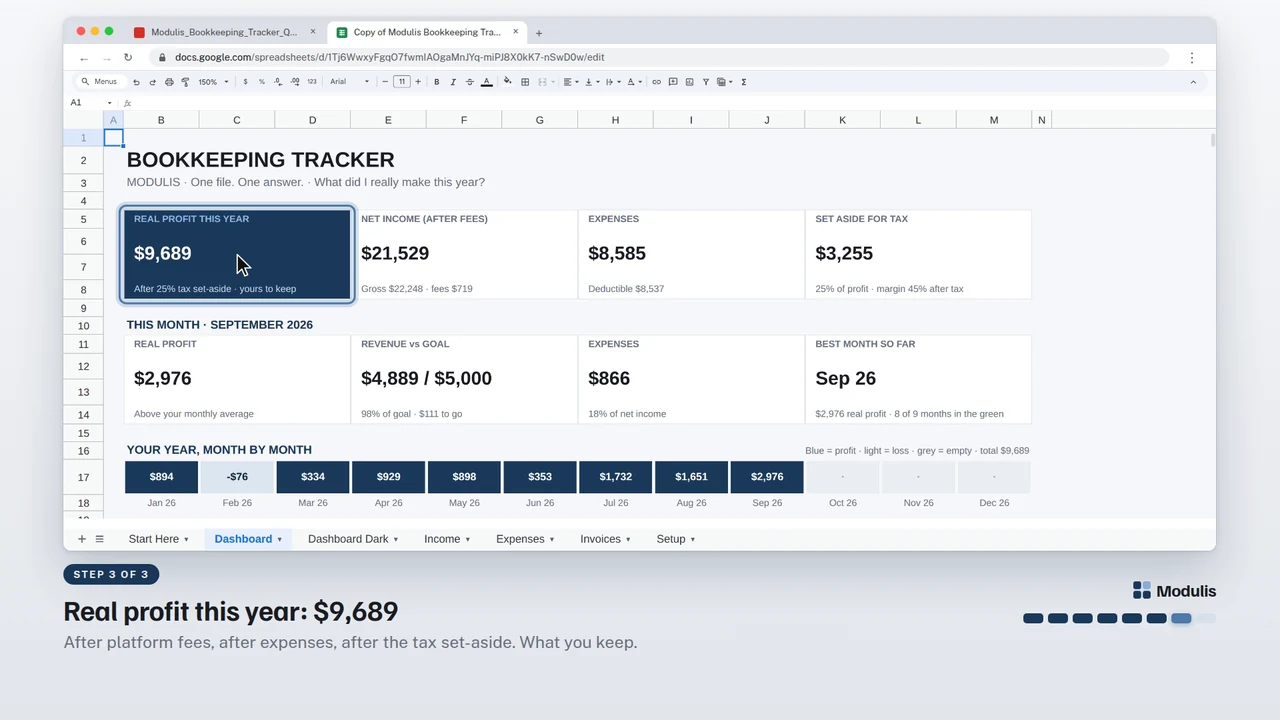Screen dimensions: 1280x720
Task: Open the Invoices sheet tab
Action: pos(605,539)
